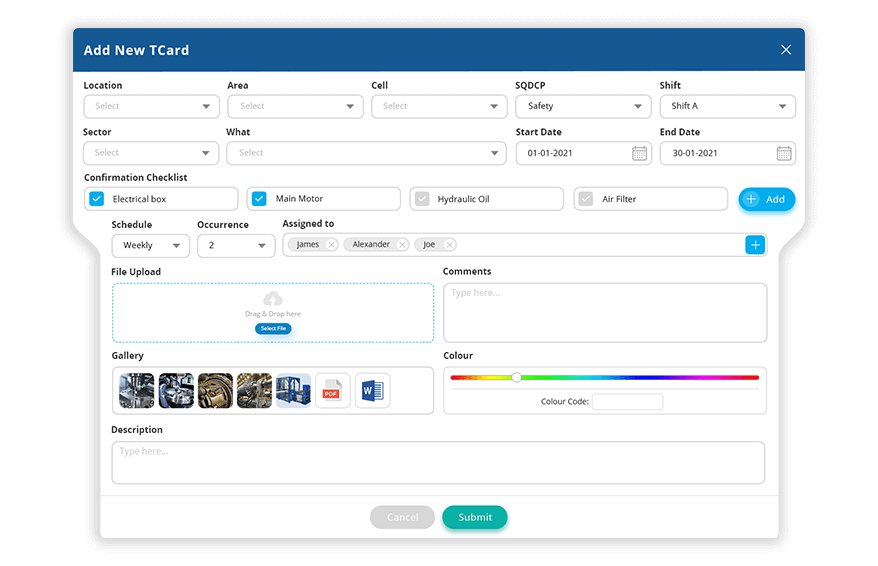Open the SQDCP Safety dropdown
The width and height of the screenshot is (878, 566).
[583, 106]
